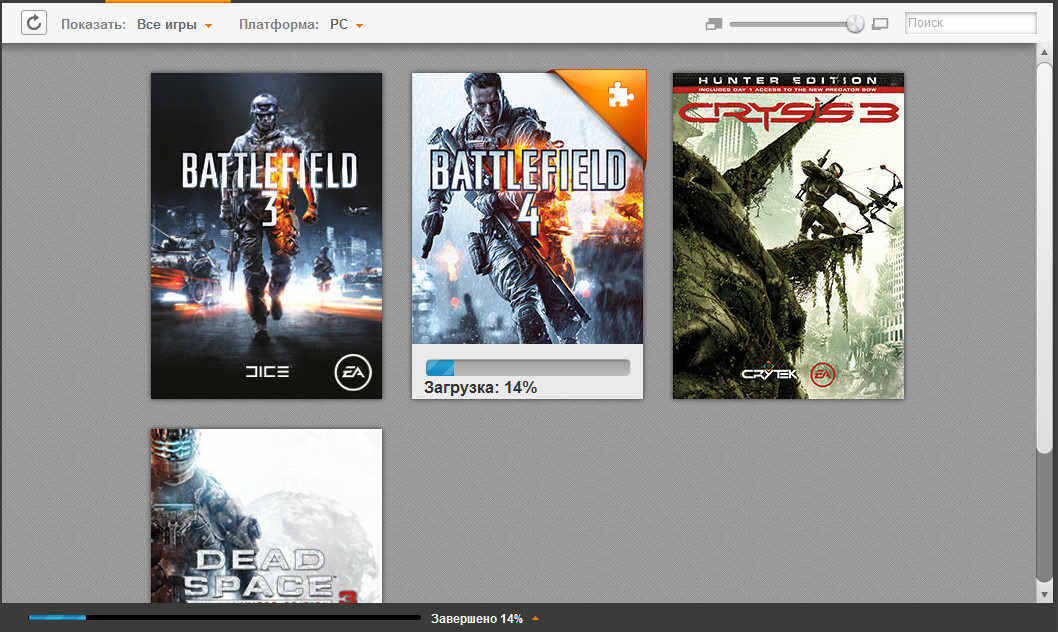Click the 'Завершено 14%' status text
Screen dimensions: 1058x632
click(x=477, y=619)
